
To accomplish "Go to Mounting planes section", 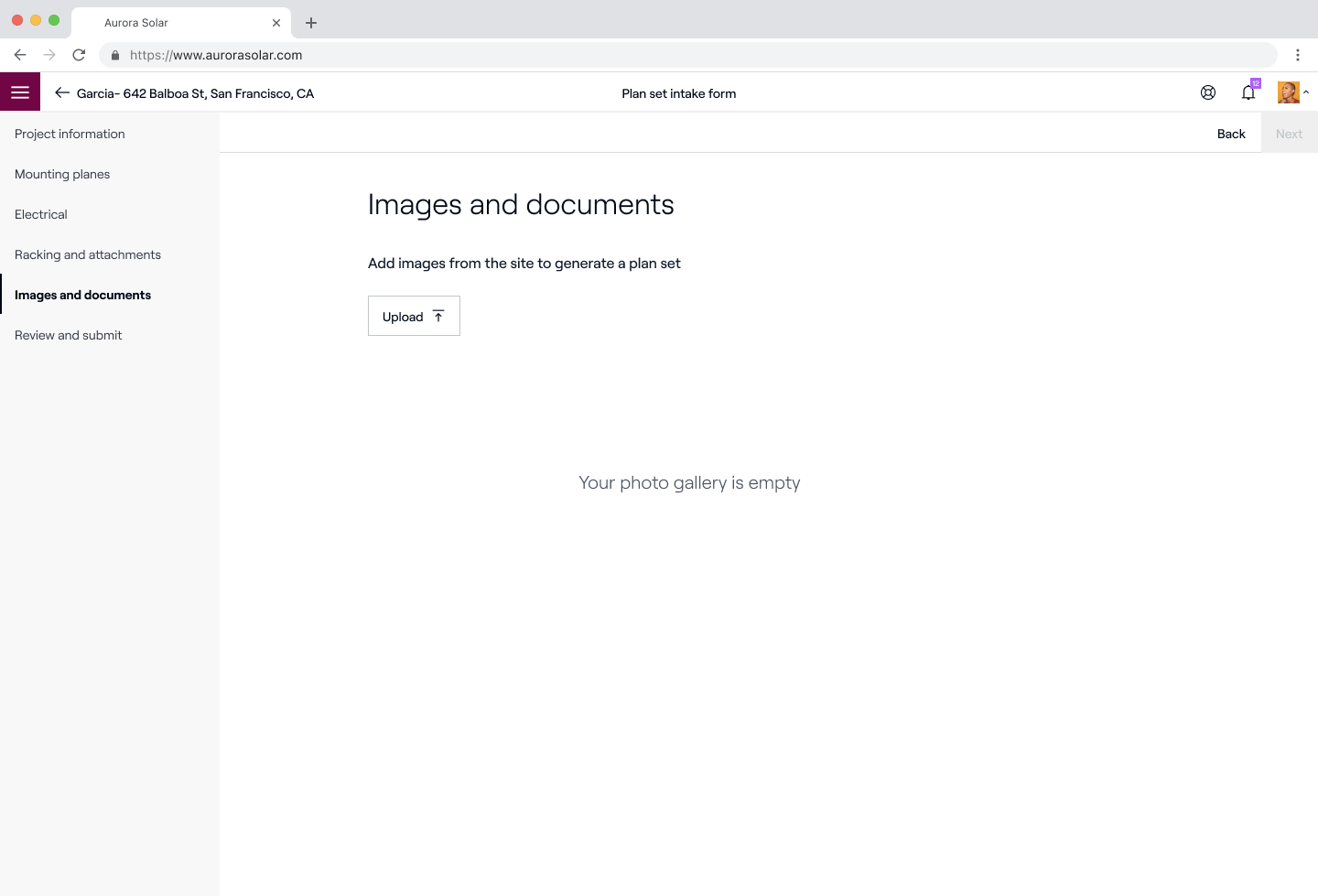I will tap(110, 174).
